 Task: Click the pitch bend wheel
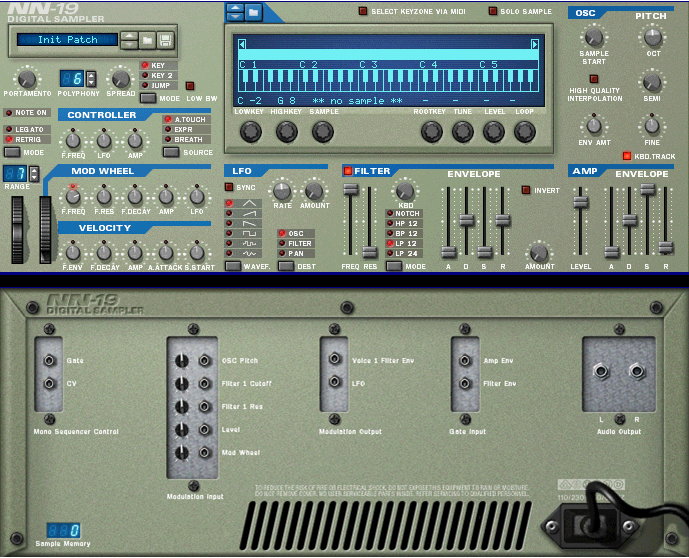coord(17,230)
